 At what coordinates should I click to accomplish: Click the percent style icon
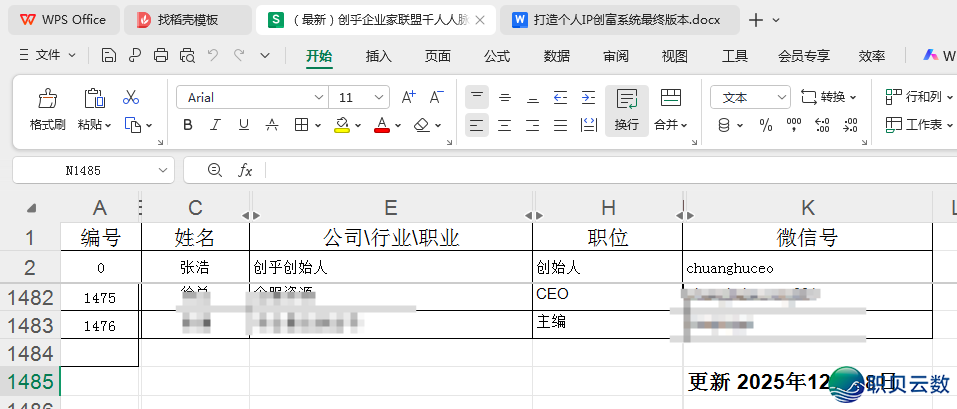766,125
